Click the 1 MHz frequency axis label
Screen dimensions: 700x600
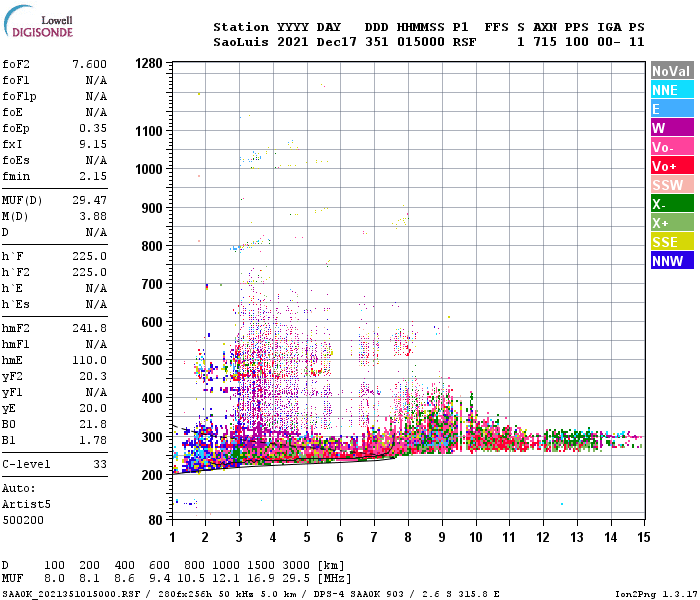[172, 537]
